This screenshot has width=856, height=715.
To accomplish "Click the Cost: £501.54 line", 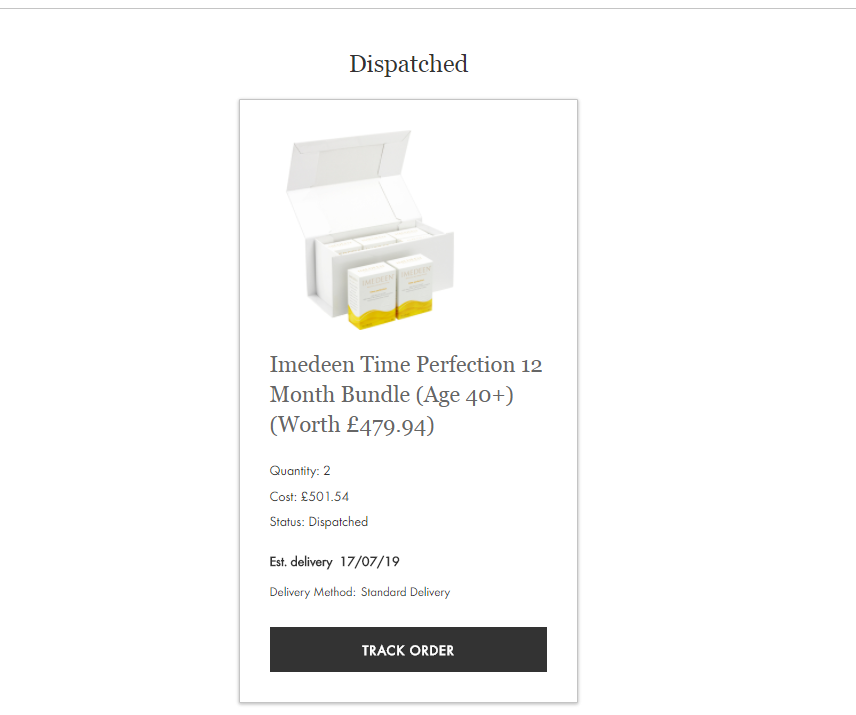I will click(x=309, y=496).
